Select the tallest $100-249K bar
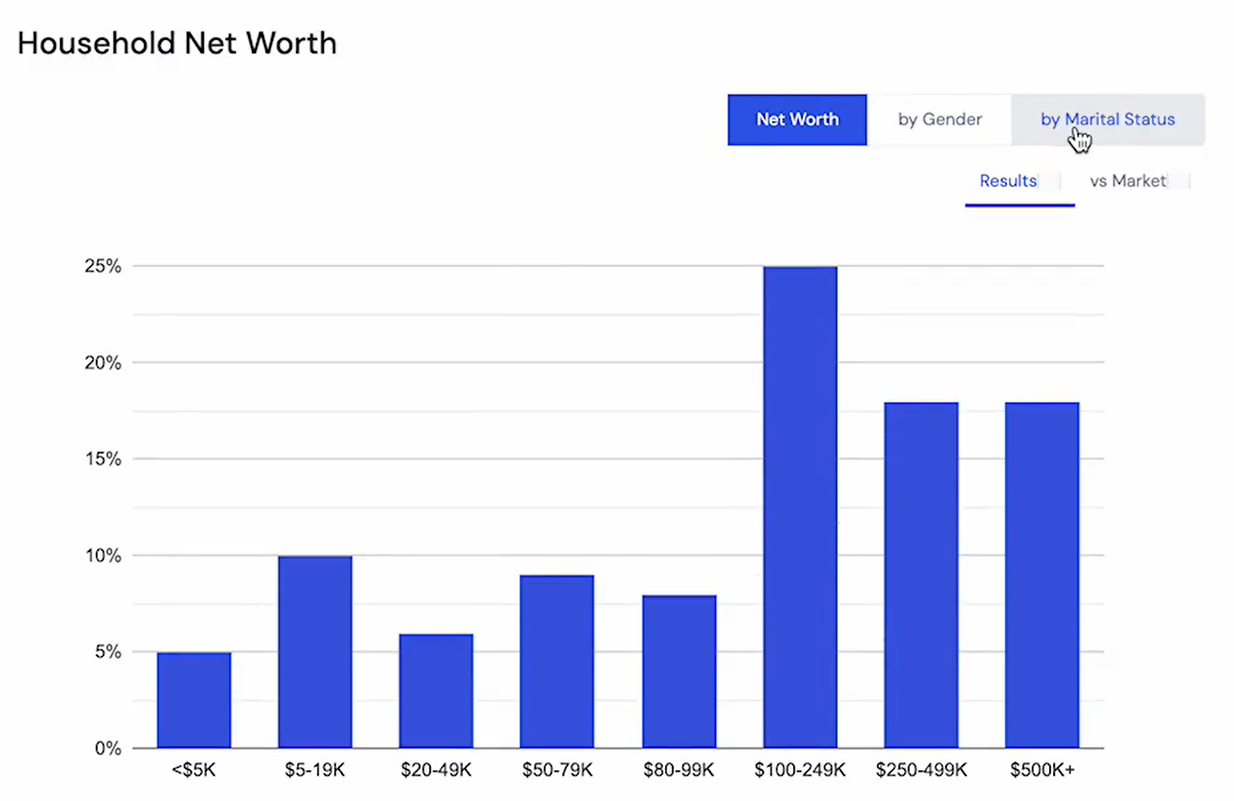The height and width of the screenshot is (801, 1234). pos(800,507)
